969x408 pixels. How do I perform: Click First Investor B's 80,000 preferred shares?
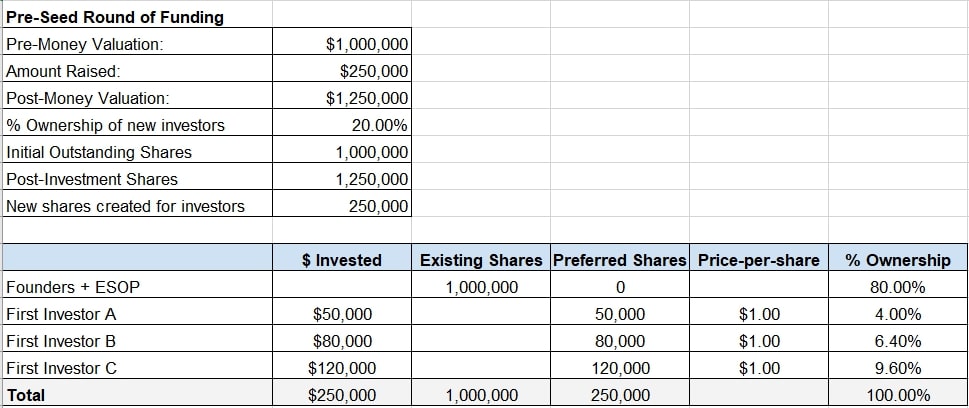[620, 341]
